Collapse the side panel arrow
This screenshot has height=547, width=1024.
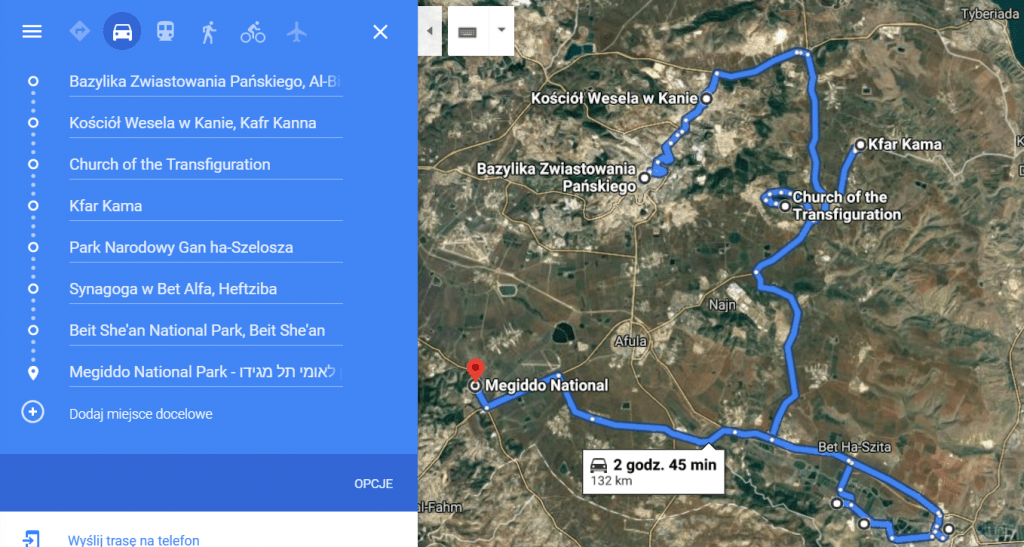coord(430,31)
